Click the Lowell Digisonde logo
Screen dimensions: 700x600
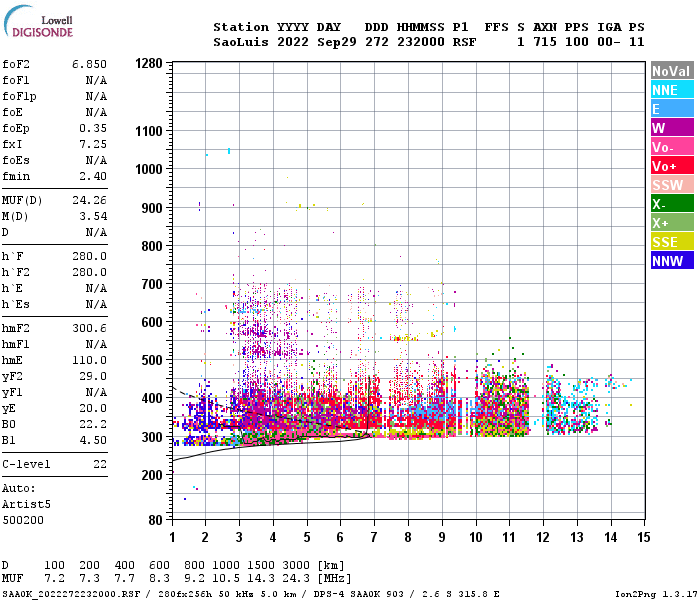coord(38,21)
